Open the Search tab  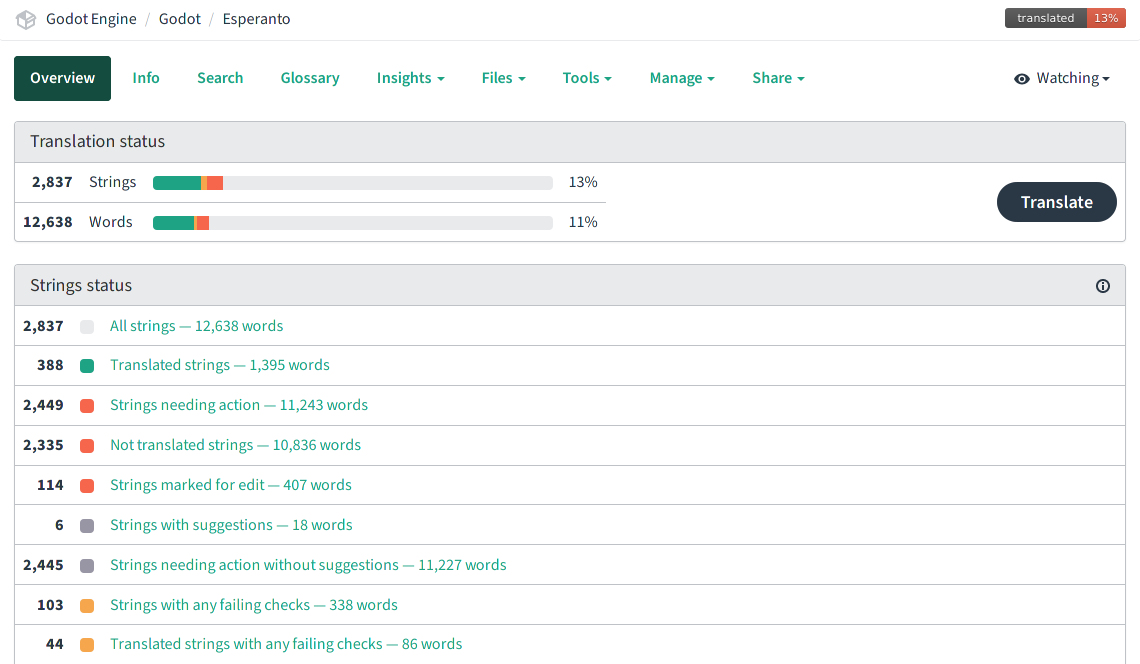tap(220, 78)
